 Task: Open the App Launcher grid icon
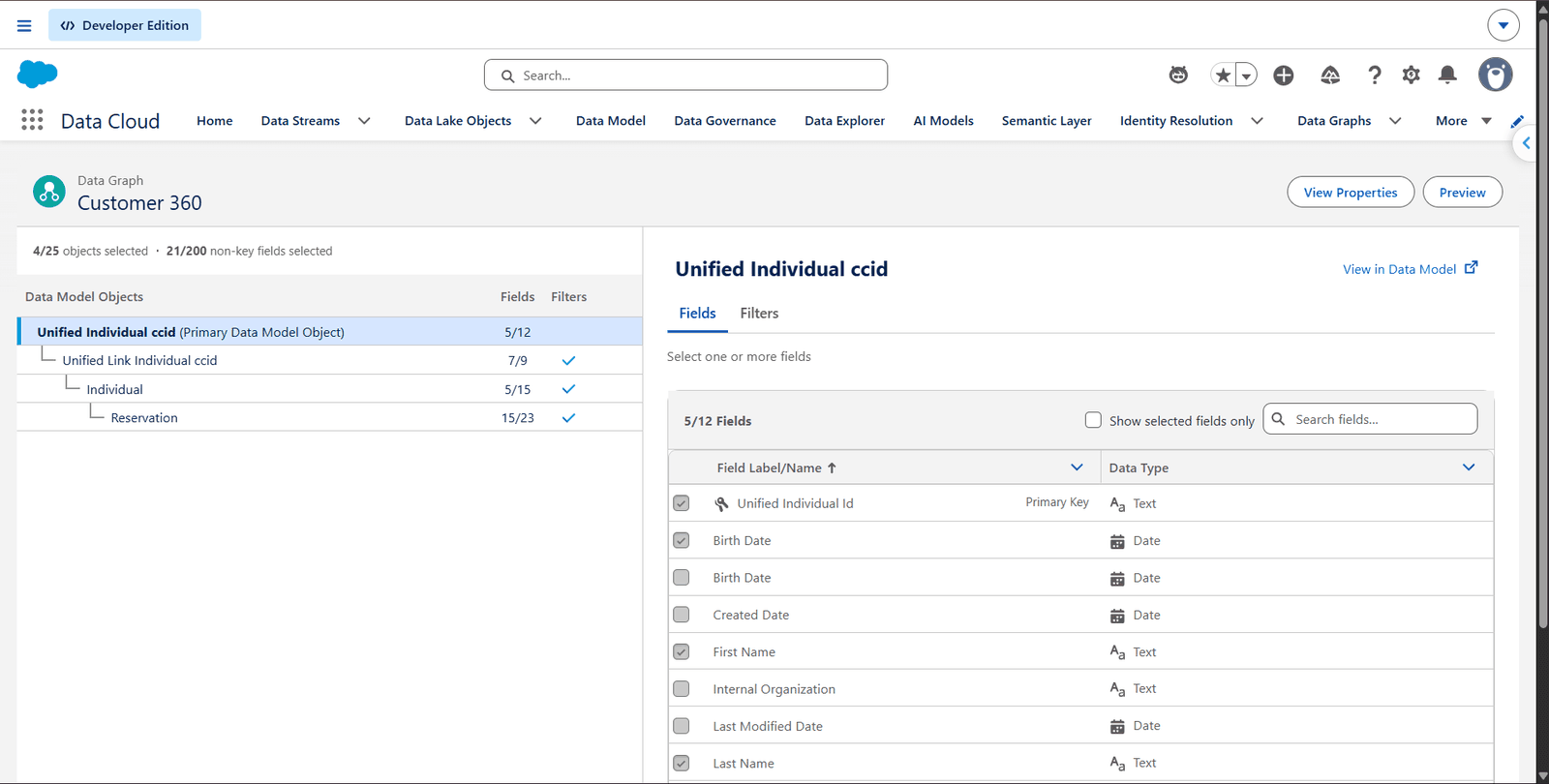coord(32,120)
